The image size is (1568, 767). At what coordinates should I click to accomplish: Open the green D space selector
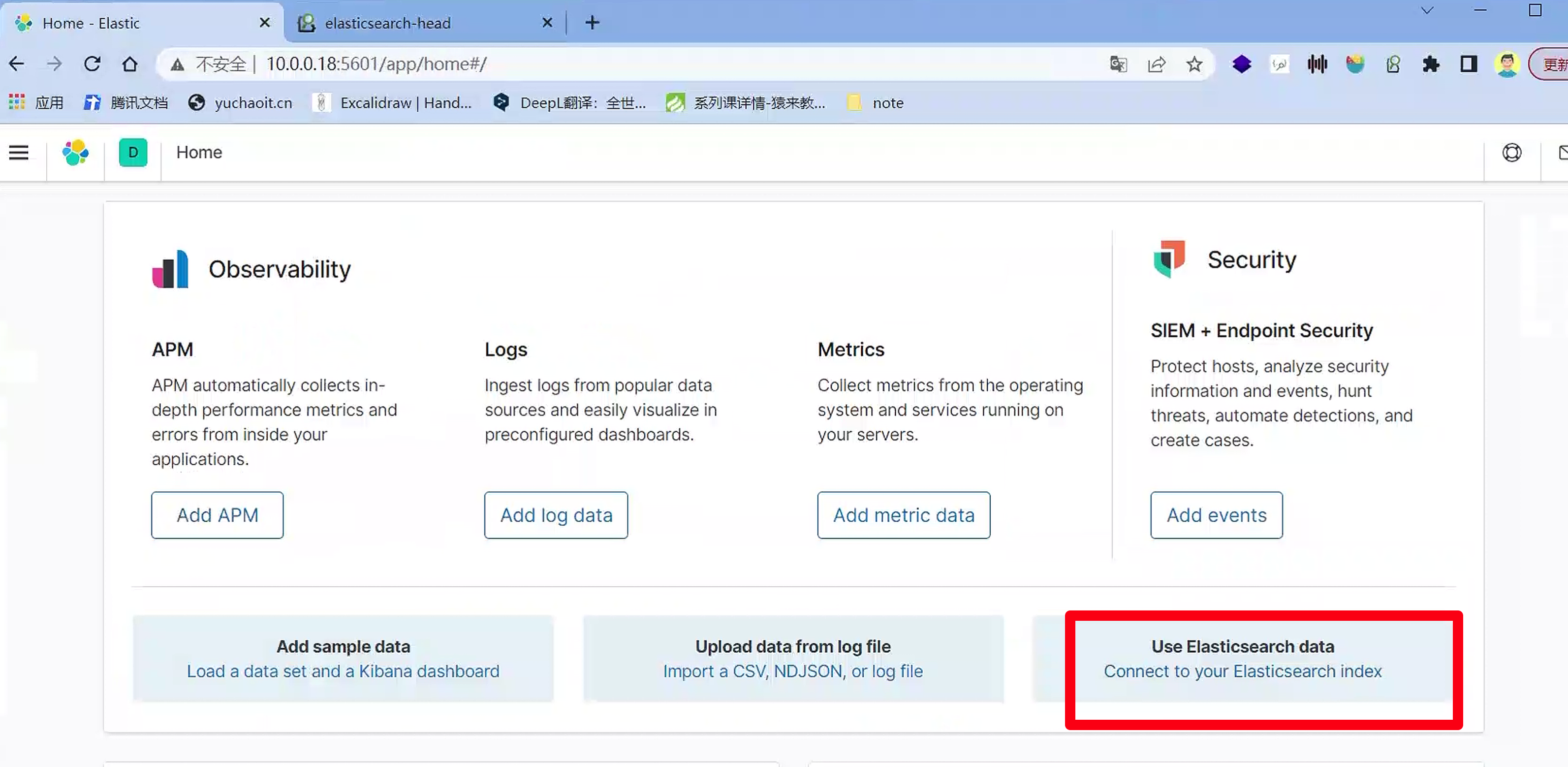coord(133,152)
